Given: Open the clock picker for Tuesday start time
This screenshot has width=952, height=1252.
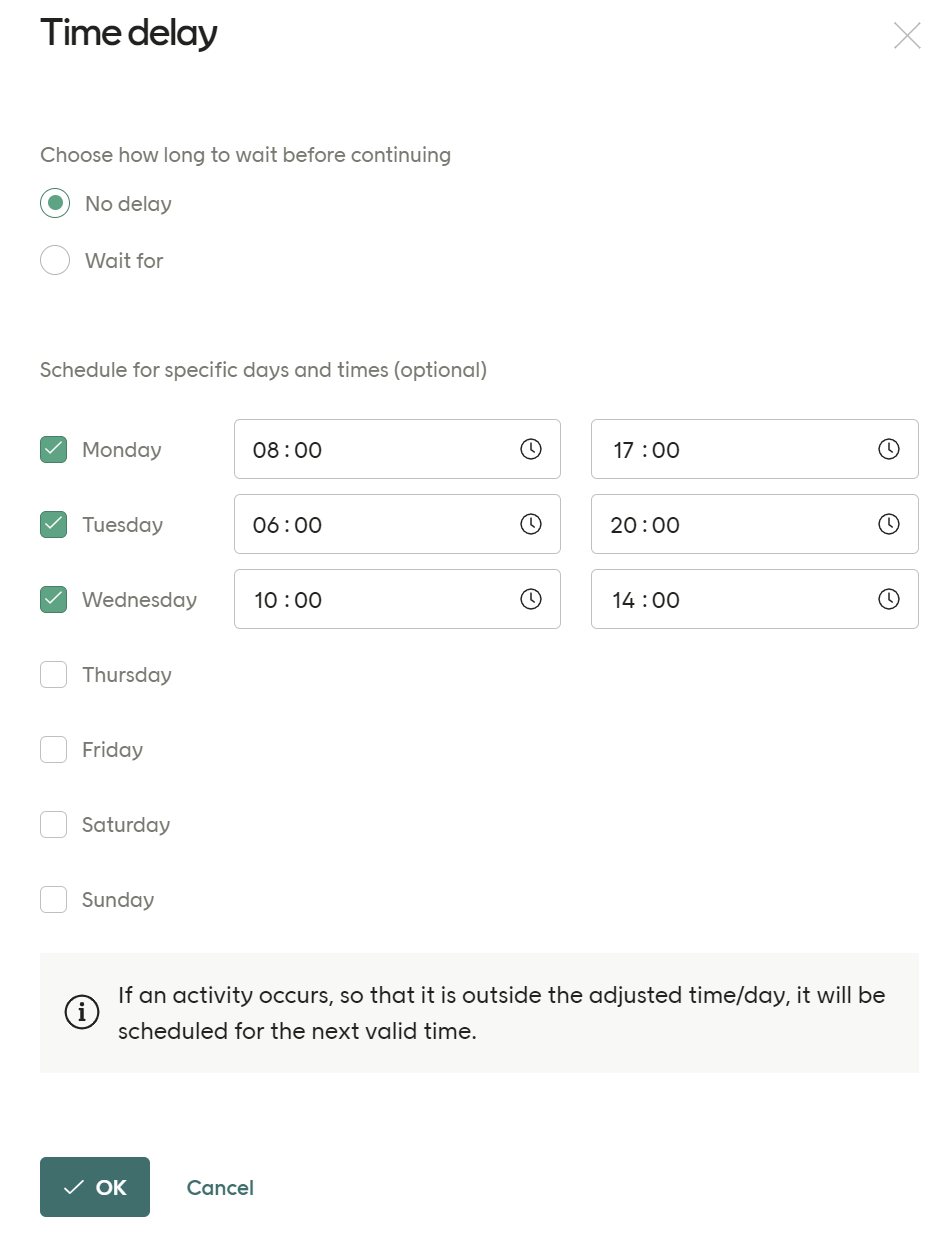Looking at the screenshot, I should (530, 524).
